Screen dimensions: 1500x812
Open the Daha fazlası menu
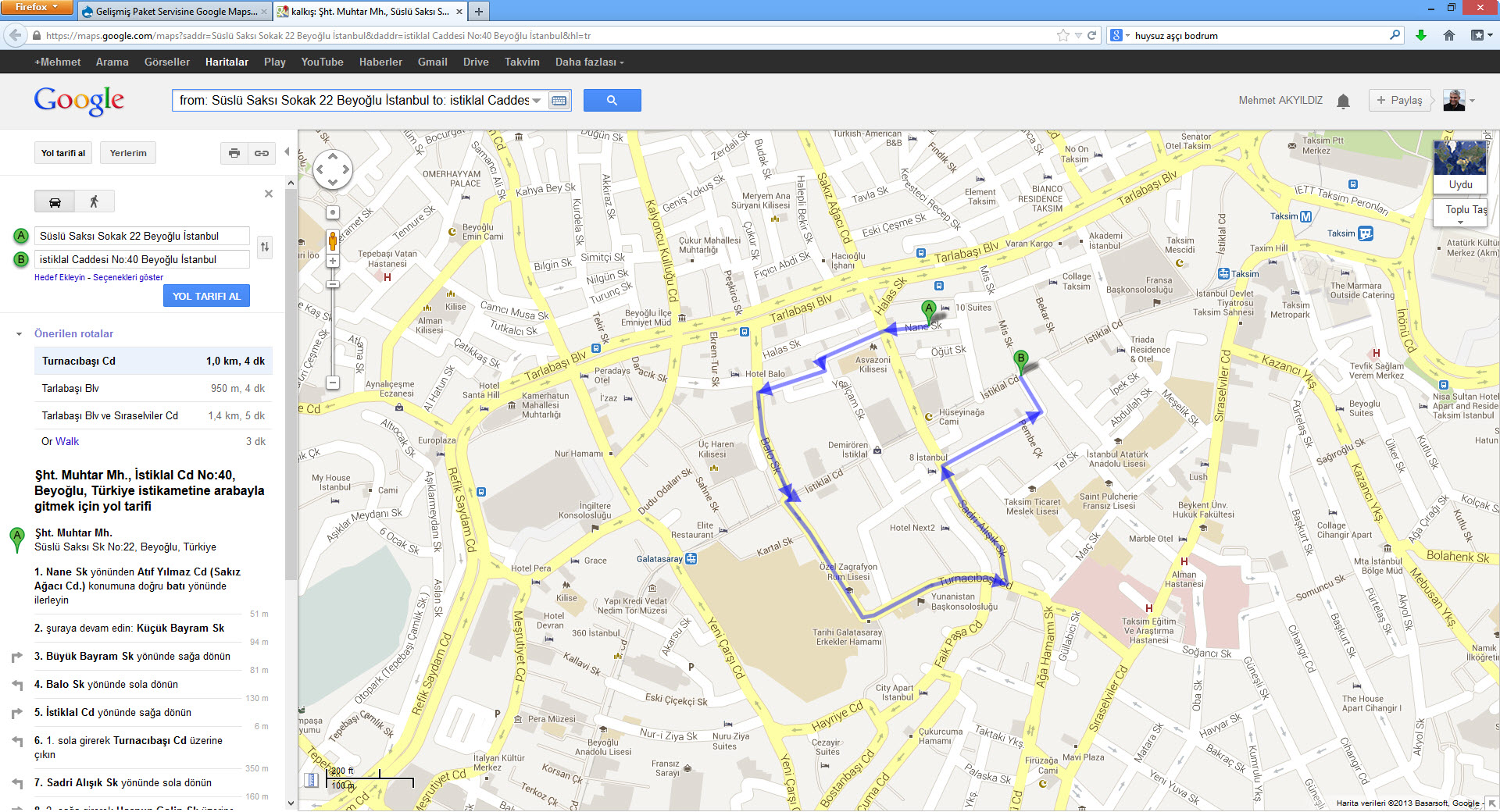587,62
